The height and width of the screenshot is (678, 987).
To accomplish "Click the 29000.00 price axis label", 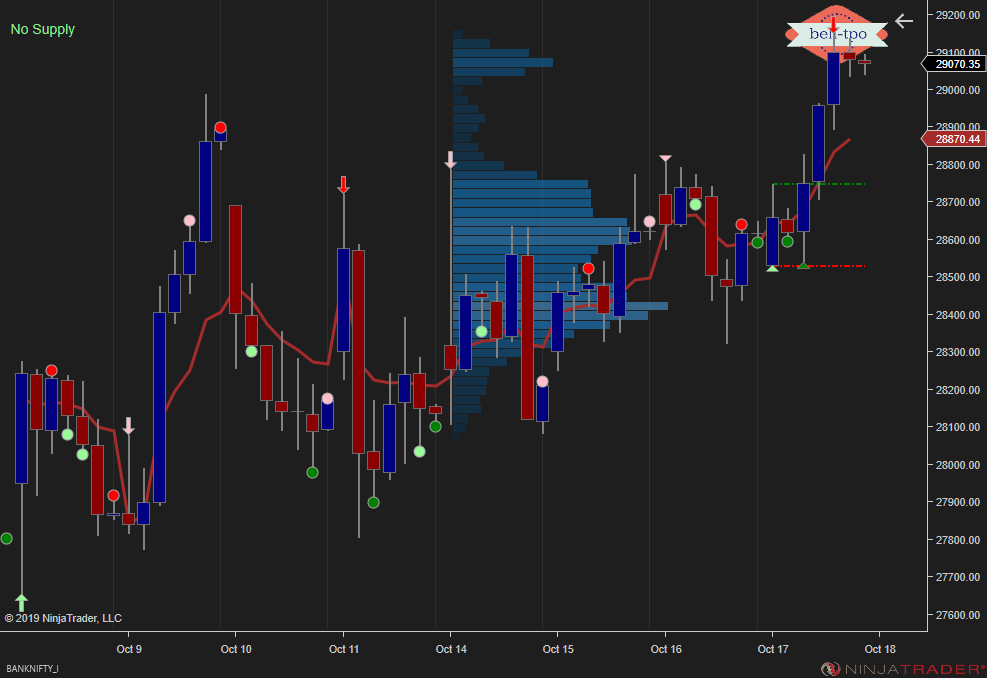I will tap(957, 90).
